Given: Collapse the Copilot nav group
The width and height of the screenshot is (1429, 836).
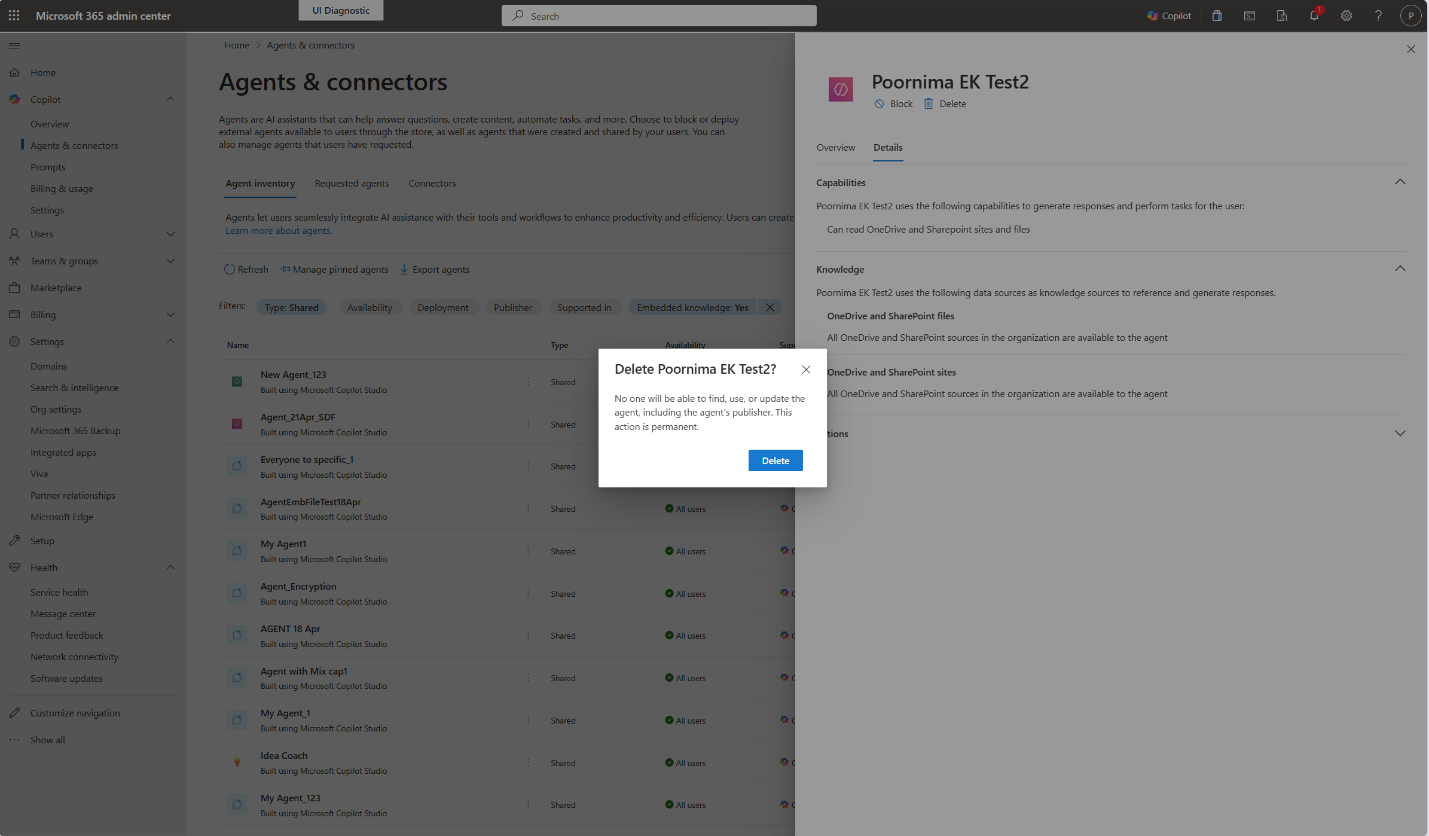Looking at the screenshot, I should [170, 99].
